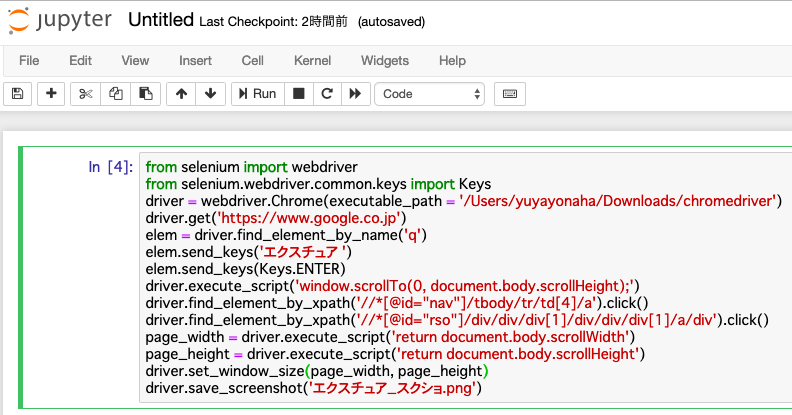Click the 'from selenium import webdriver' line
The height and width of the screenshot is (415, 792).
click(x=252, y=167)
